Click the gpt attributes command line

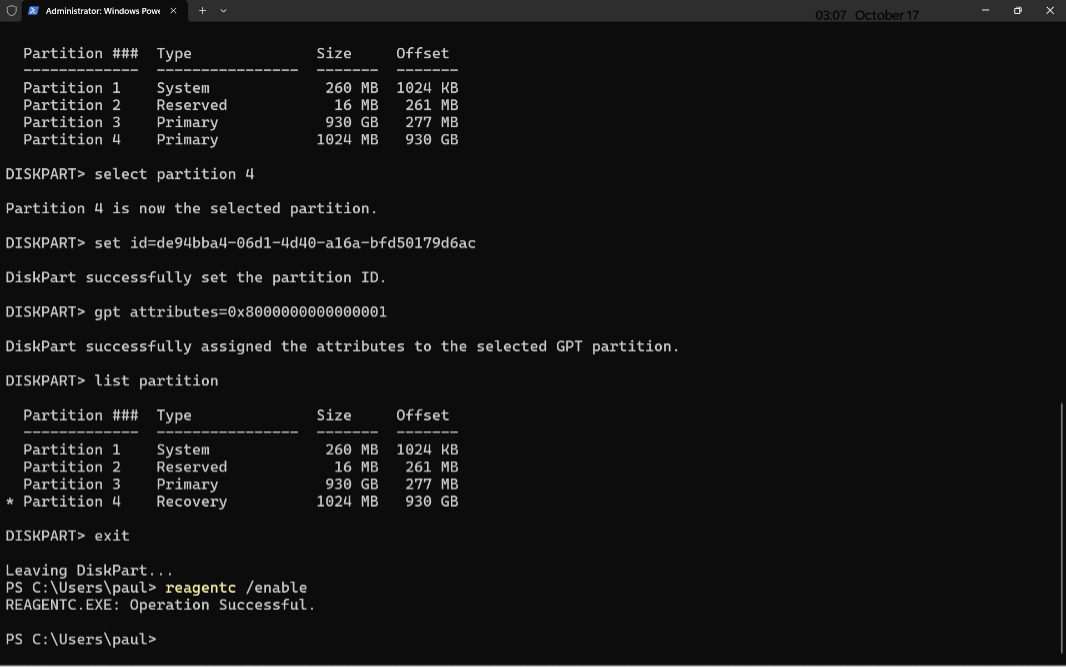point(240,312)
